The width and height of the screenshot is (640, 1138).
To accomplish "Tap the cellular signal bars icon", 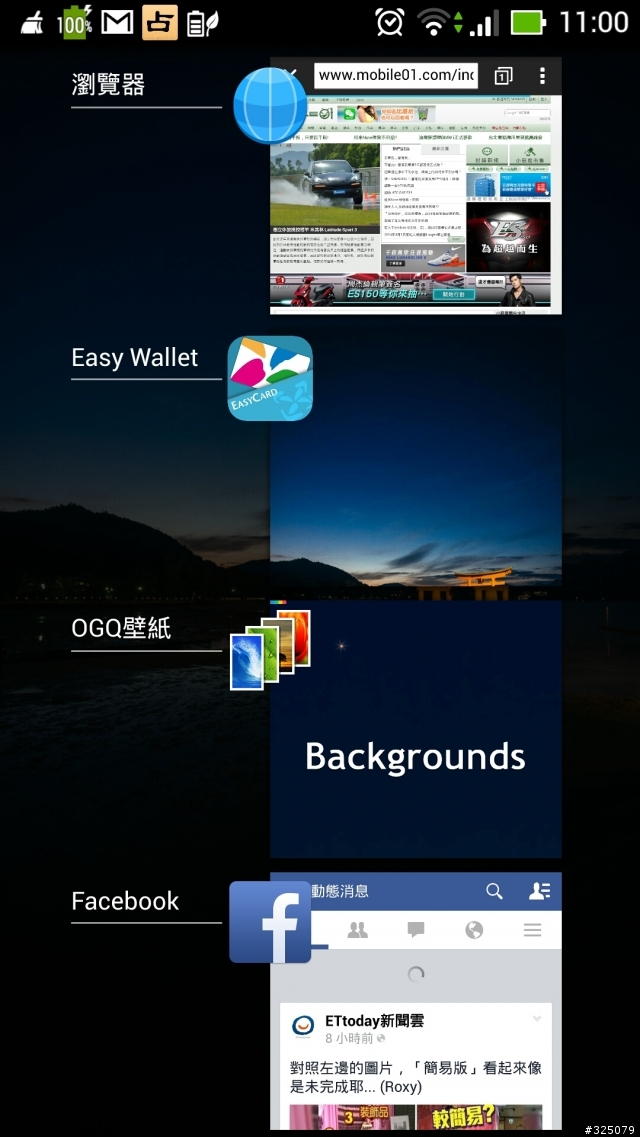I will (484, 23).
